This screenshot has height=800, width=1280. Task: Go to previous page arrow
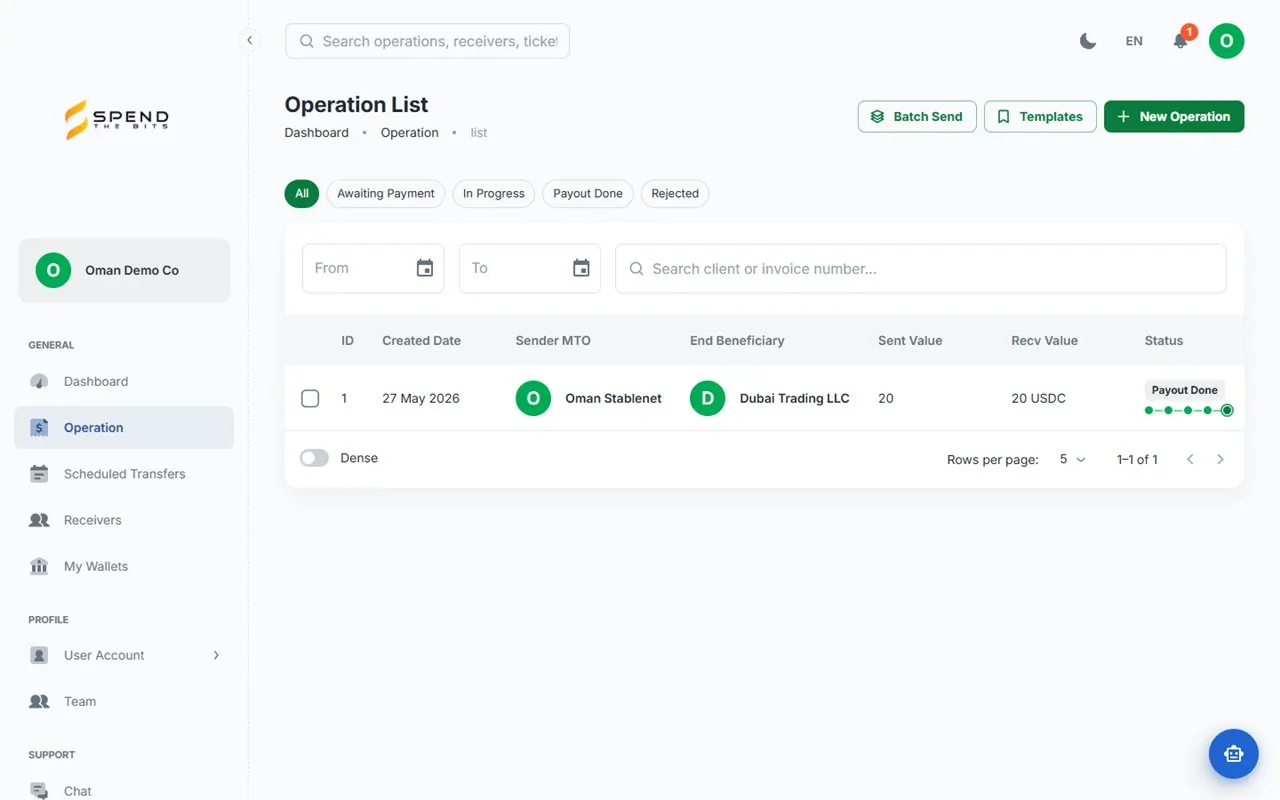click(1190, 459)
